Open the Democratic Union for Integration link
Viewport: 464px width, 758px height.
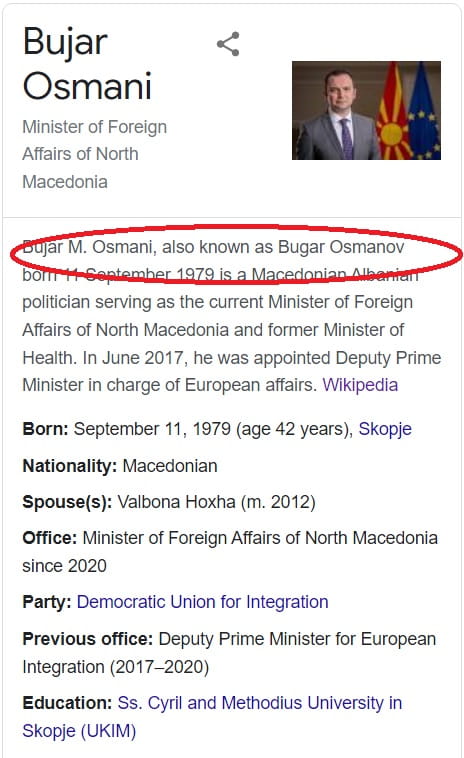click(203, 602)
